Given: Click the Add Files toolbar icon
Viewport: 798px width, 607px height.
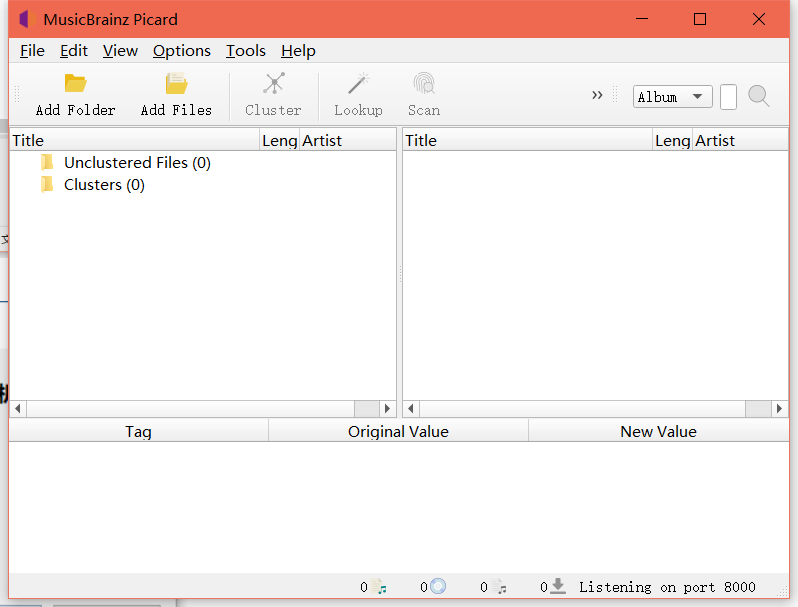Looking at the screenshot, I should coord(176,83).
